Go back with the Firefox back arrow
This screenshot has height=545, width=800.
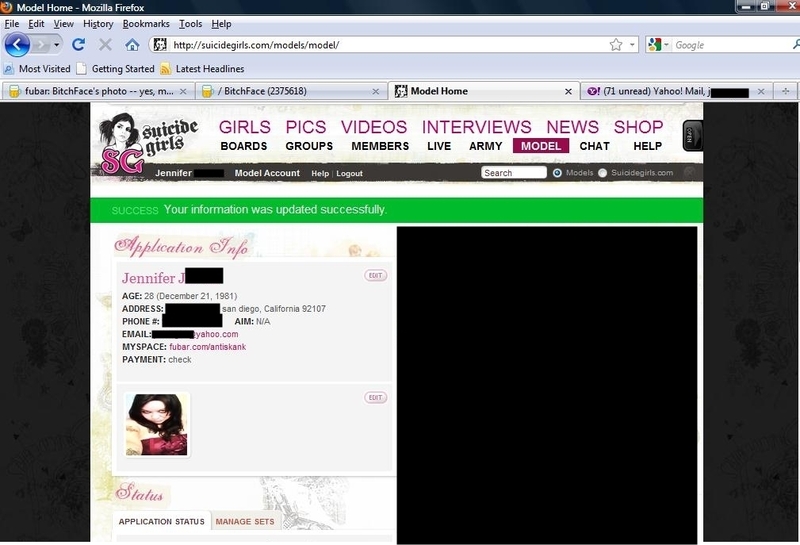17,45
